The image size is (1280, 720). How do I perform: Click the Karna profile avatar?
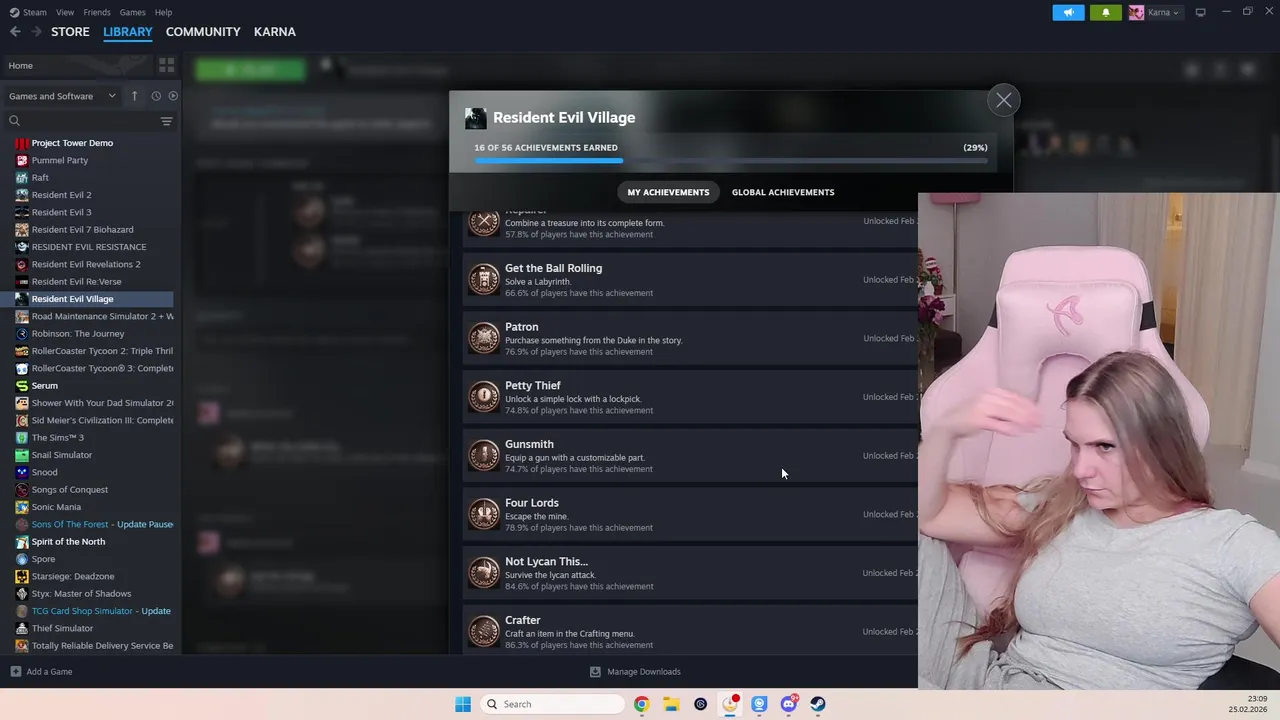1136,12
